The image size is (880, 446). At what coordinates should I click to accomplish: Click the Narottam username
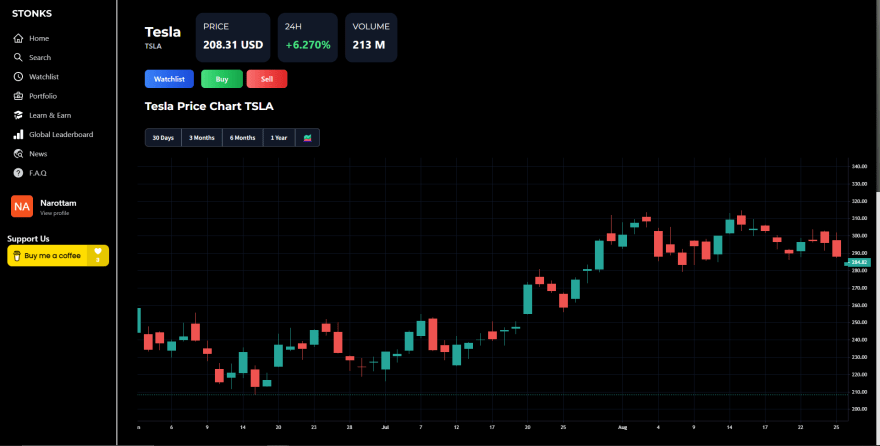(x=58, y=203)
